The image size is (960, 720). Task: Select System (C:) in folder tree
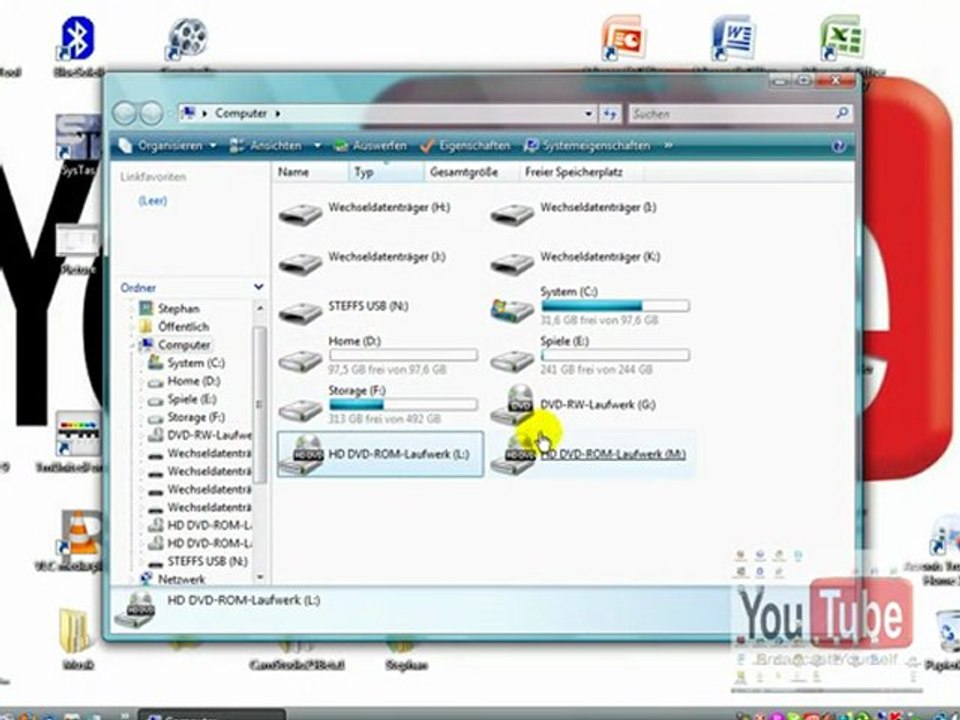[x=195, y=363]
